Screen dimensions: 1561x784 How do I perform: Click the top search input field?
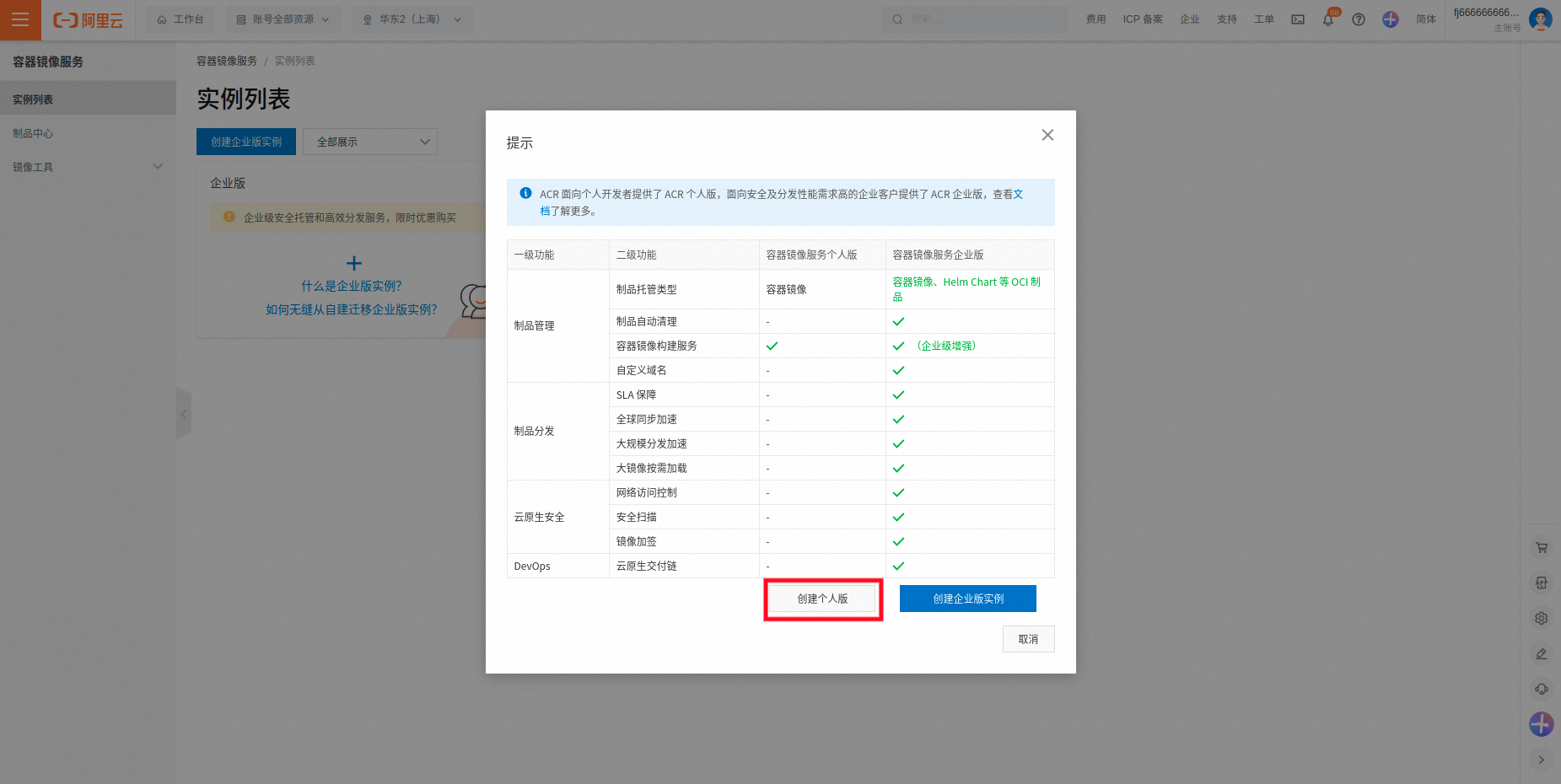tap(974, 19)
